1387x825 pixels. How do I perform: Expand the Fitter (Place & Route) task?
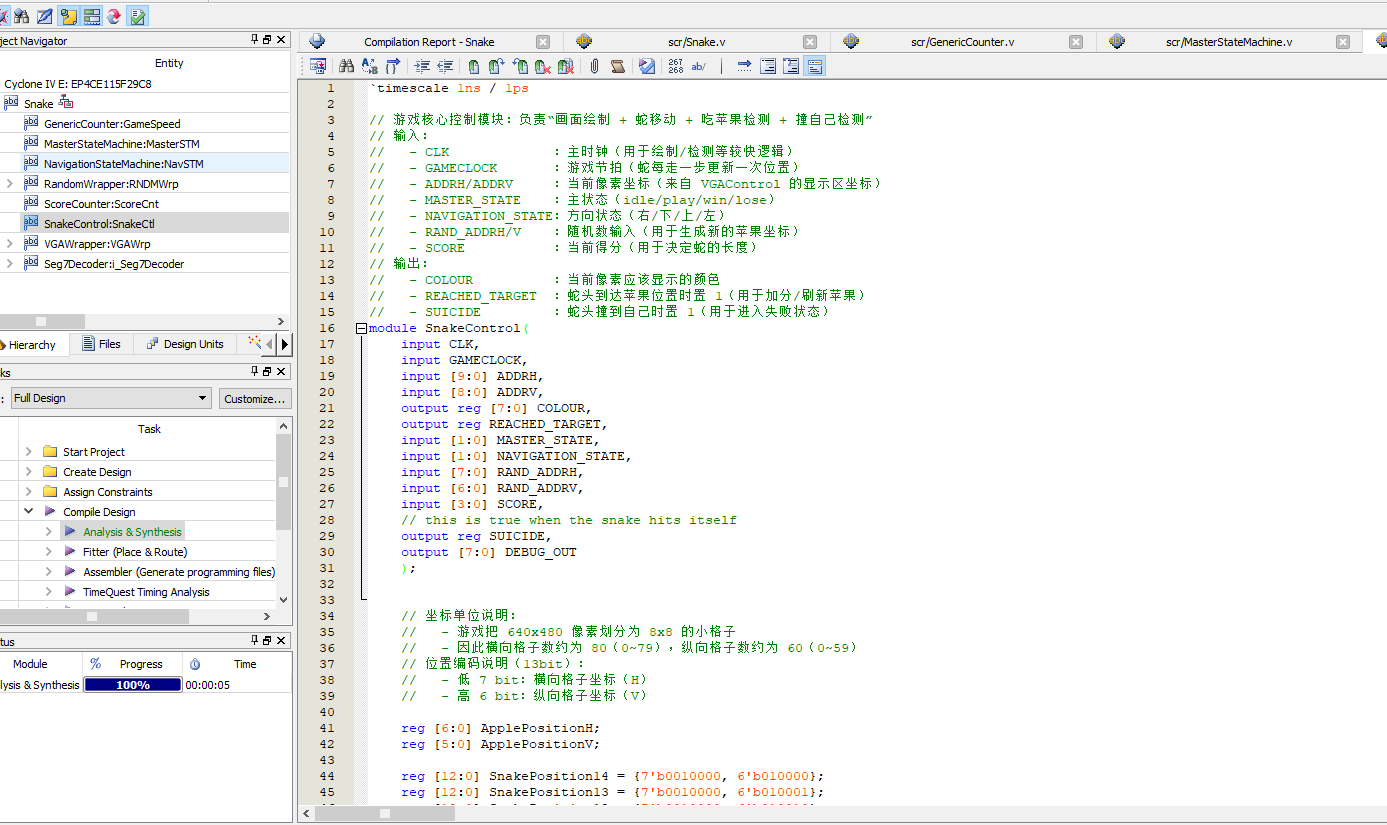pyautogui.click(x=48, y=552)
